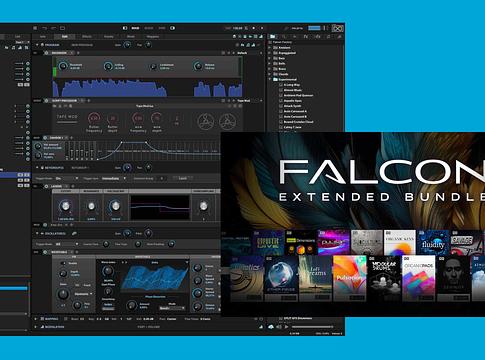
Task: Bypass the Wavetable oscillator power icon
Action: tap(45, 252)
